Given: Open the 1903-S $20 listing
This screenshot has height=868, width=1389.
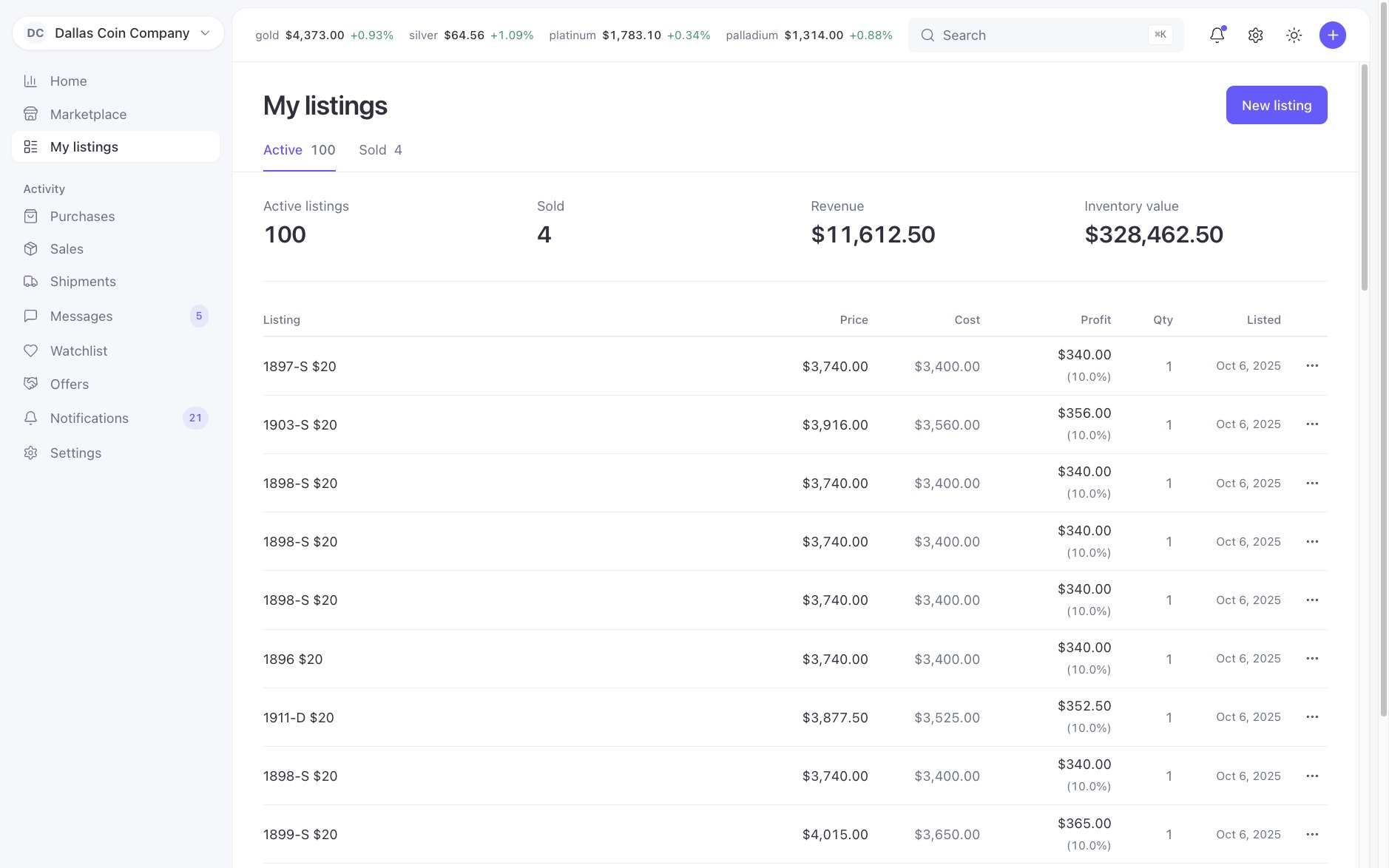Looking at the screenshot, I should point(300,424).
